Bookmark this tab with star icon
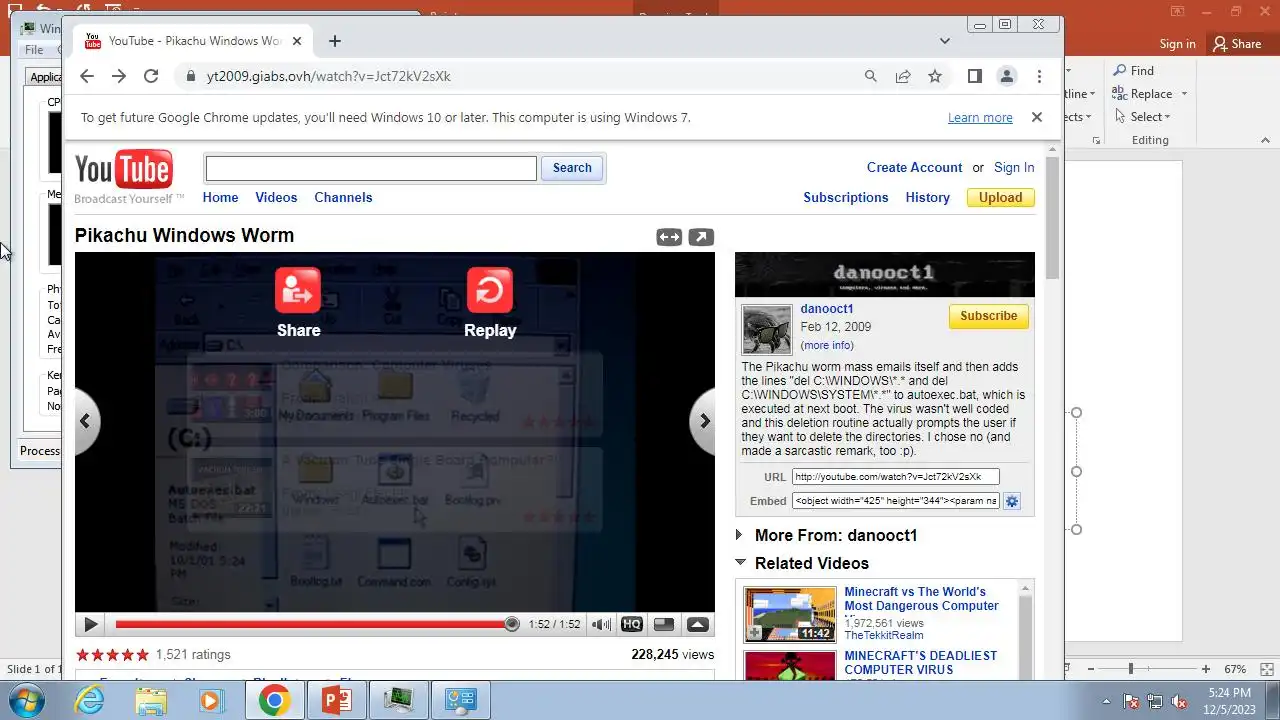 (x=935, y=76)
